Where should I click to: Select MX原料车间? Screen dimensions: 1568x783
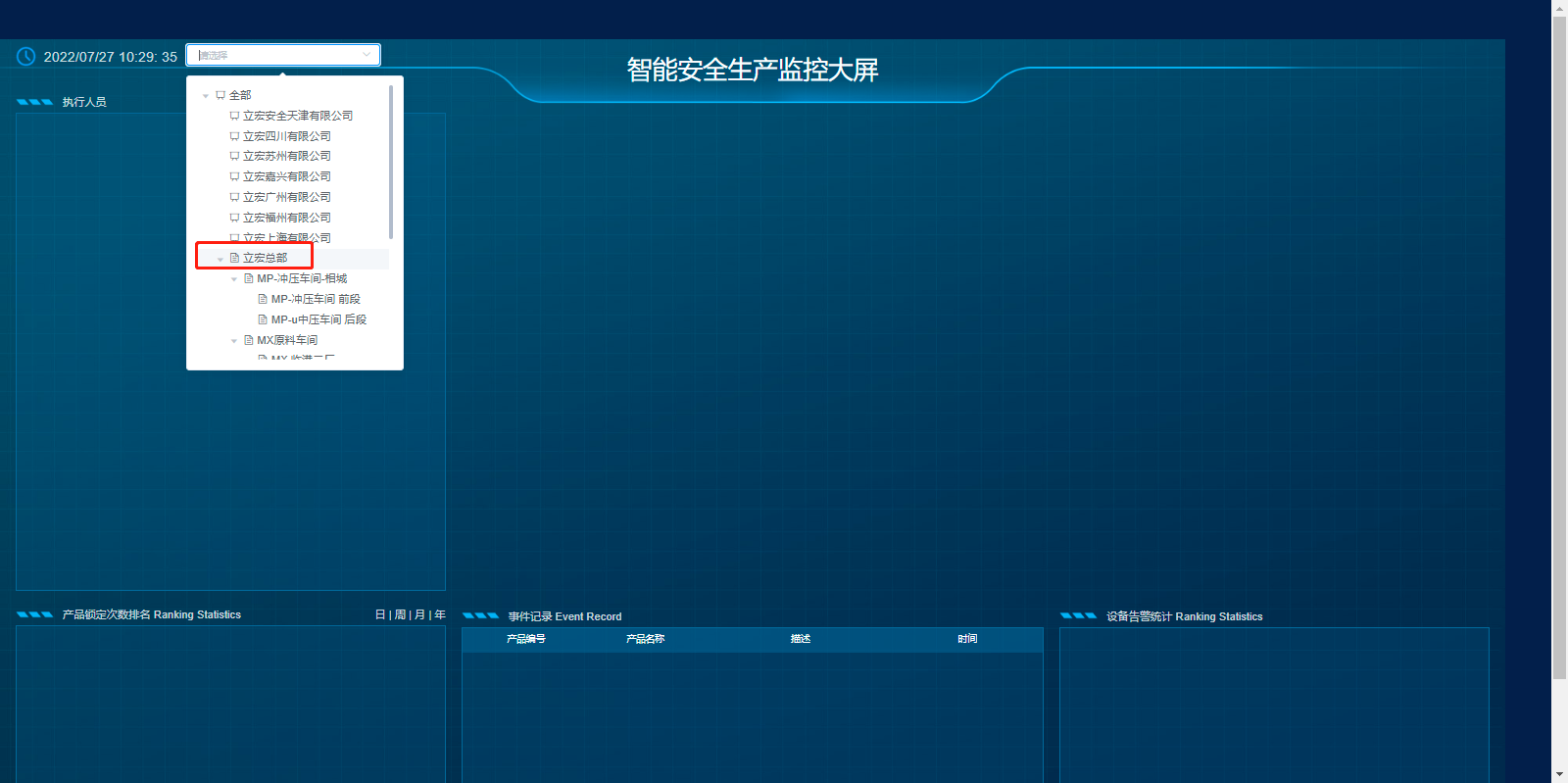287,340
